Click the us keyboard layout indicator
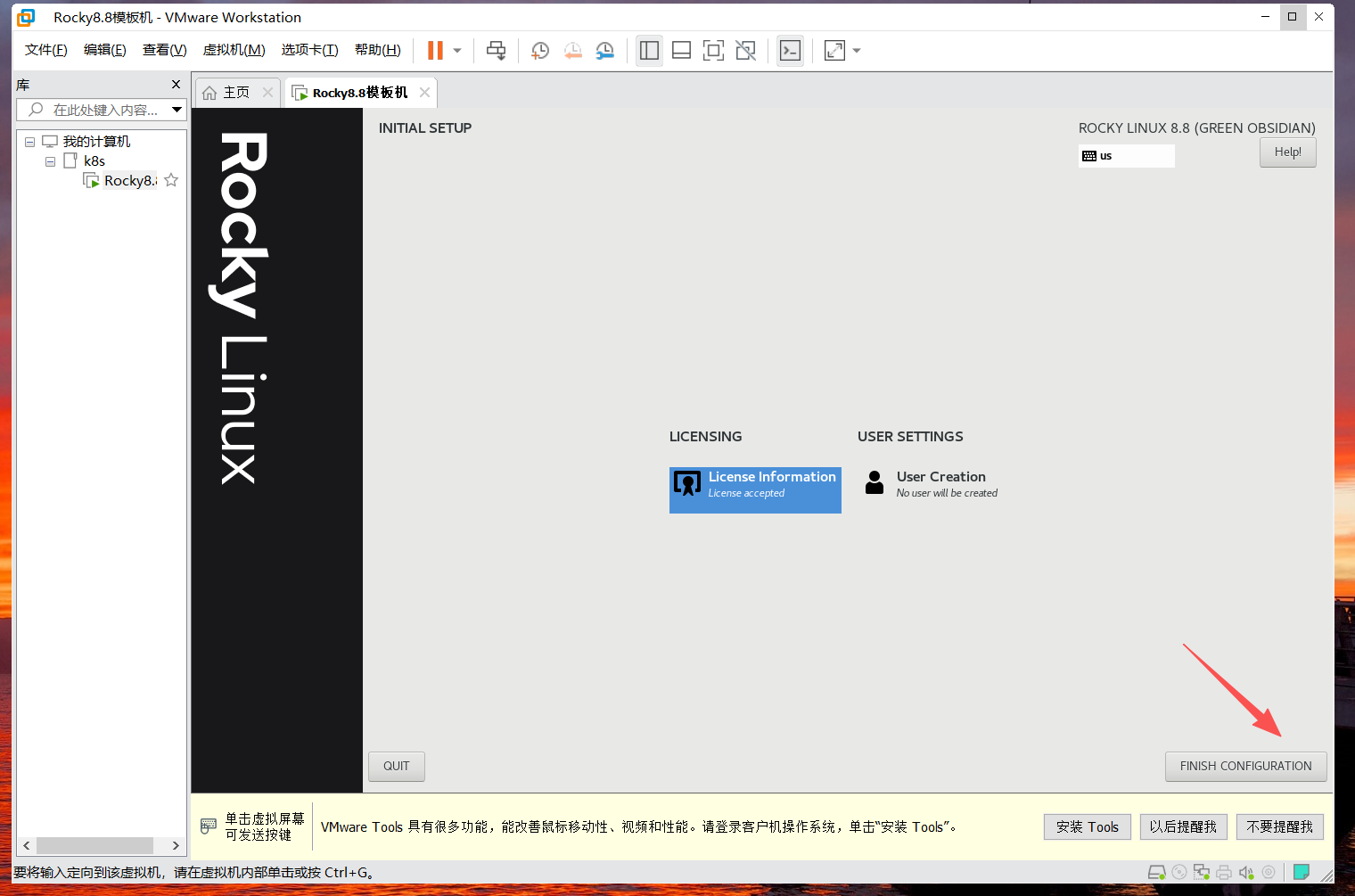The height and width of the screenshot is (896, 1355). point(1127,156)
